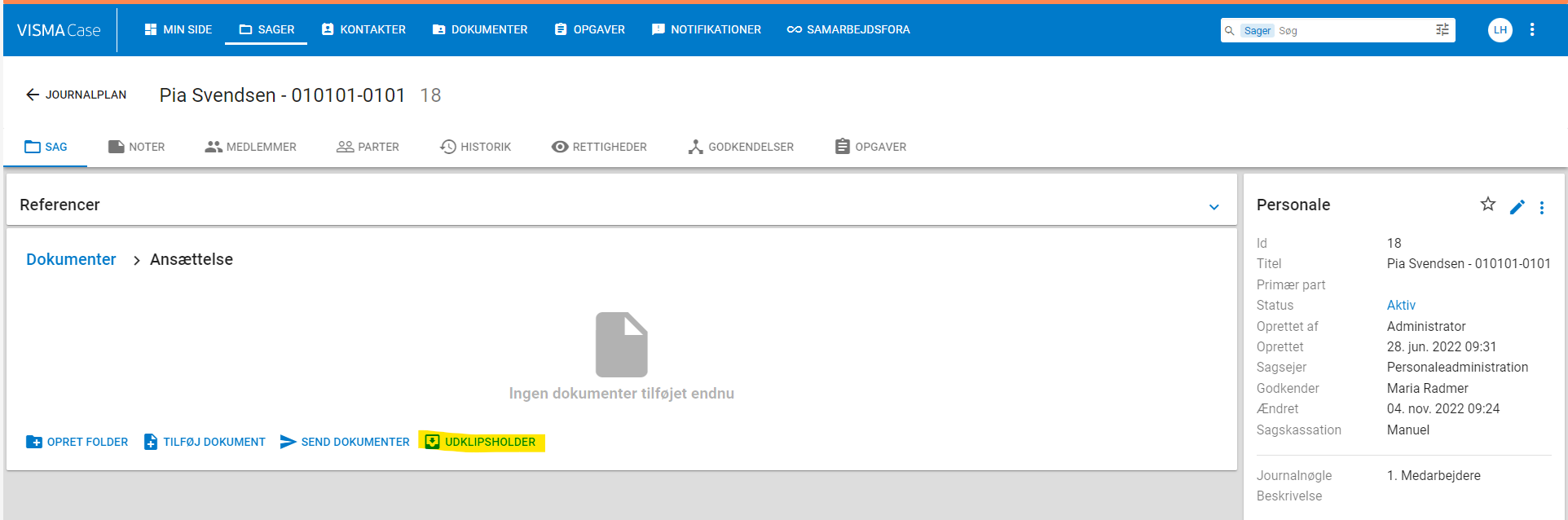Switch to the Godkendelser tab
1568x520 pixels.
tap(741, 147)
